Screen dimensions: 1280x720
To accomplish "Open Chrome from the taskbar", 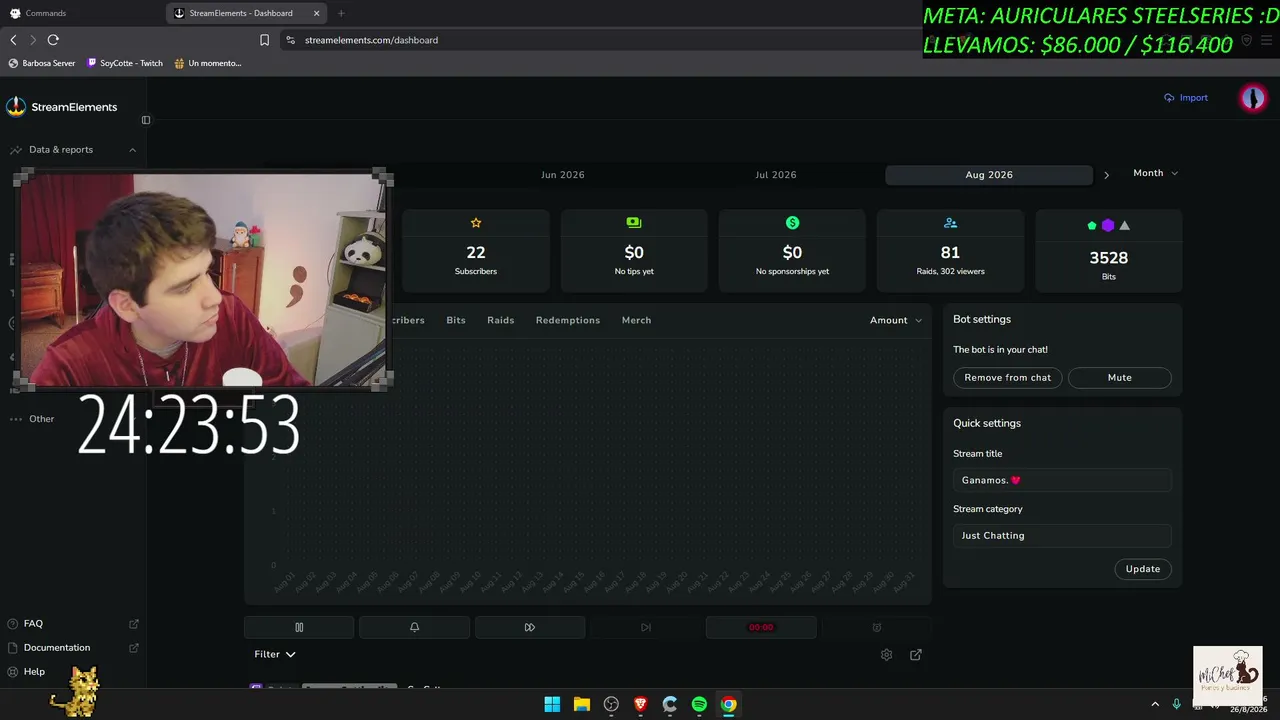I will (729, 704).
